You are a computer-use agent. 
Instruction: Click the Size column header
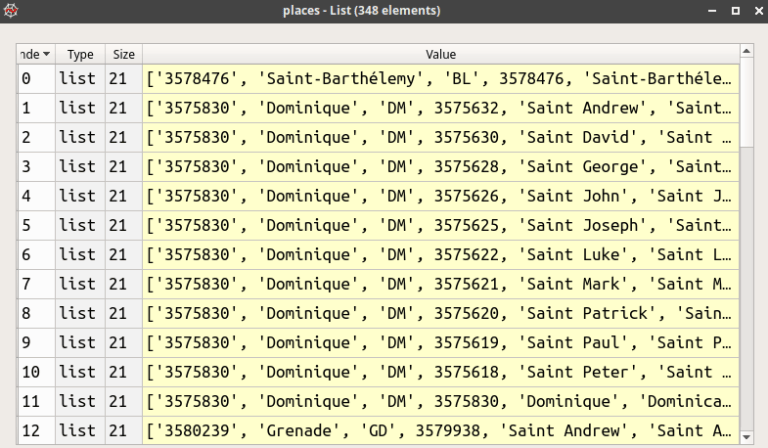(x=124, y=54)
